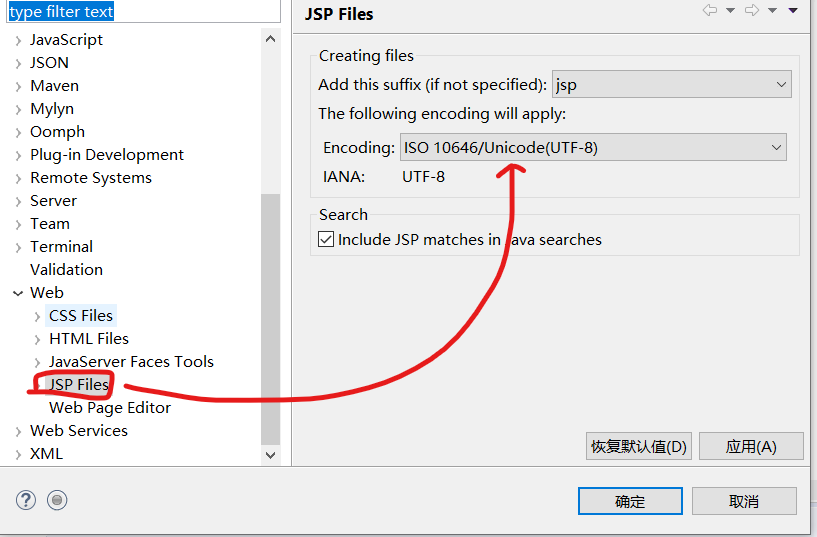Open forward history dropdown arrow
This screenshot has width=817, height=537.
pos(773,10)
